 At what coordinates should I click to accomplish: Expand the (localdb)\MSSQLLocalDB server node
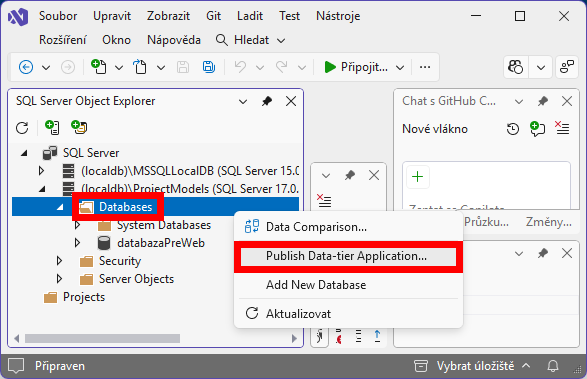pos(42,171)
